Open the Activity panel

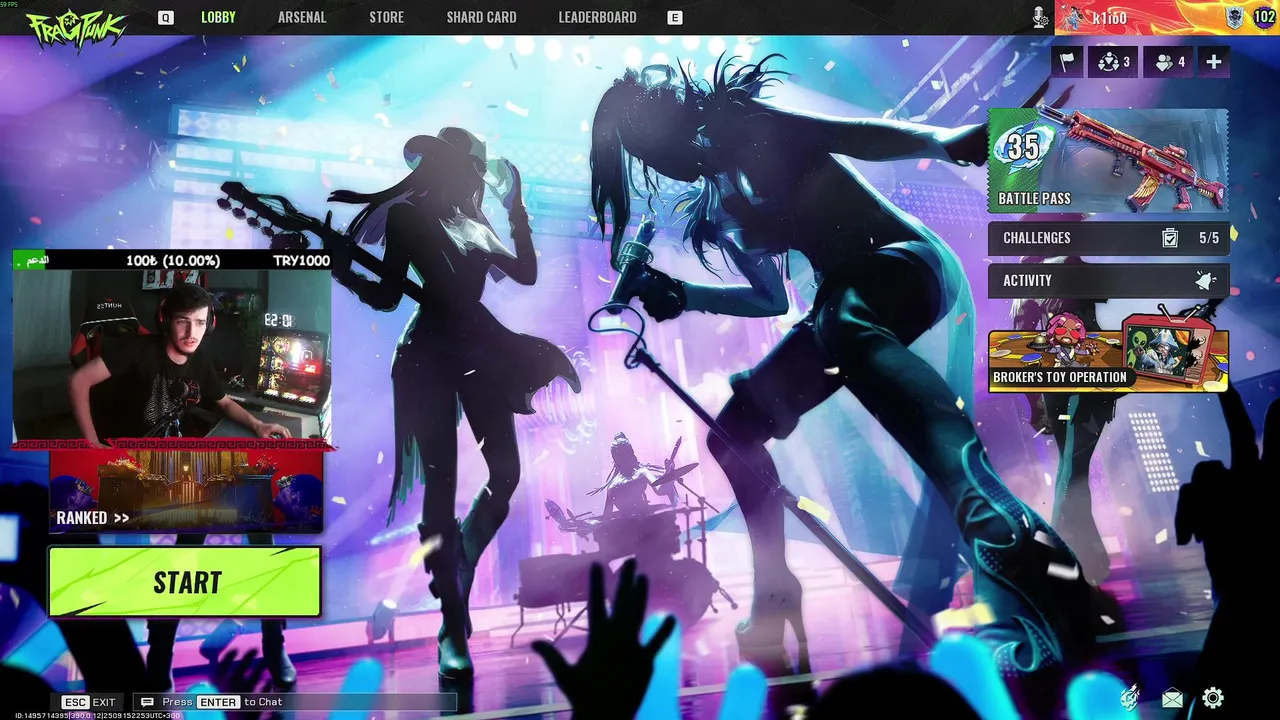point(1108,281)
